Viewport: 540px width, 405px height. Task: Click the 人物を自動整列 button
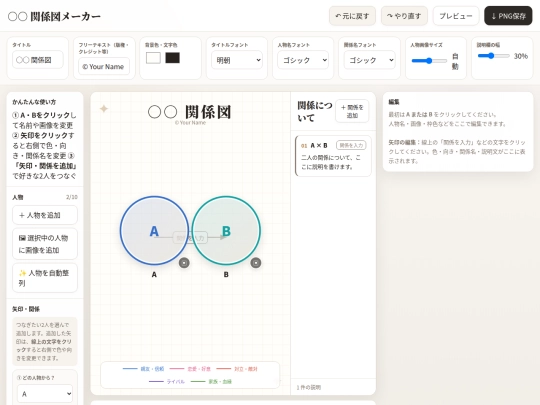(x=45, y=278)
